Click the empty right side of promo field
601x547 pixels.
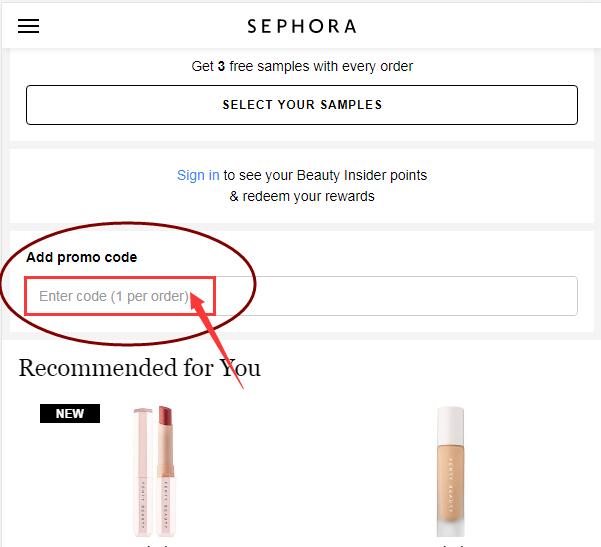point(395,296)
